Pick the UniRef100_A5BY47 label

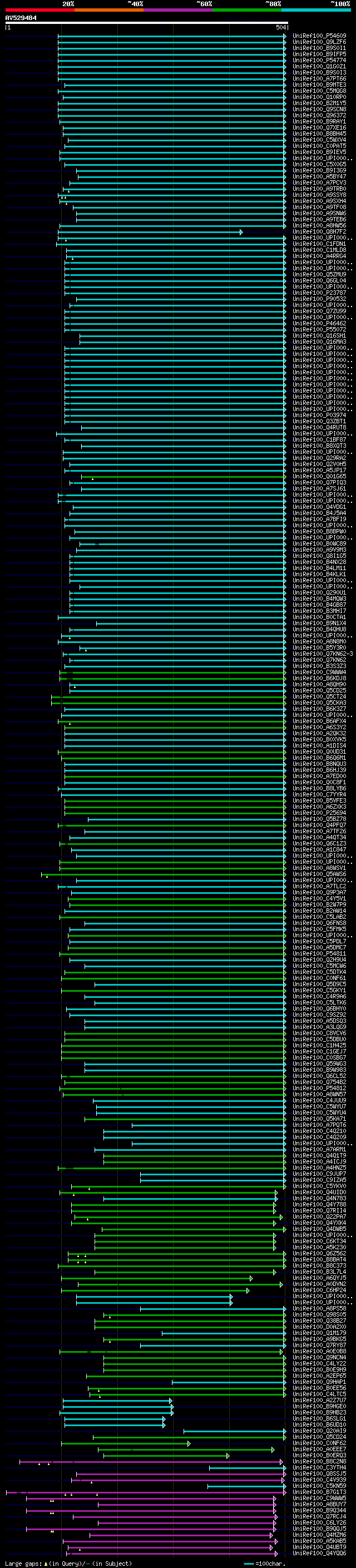point(319,176)
